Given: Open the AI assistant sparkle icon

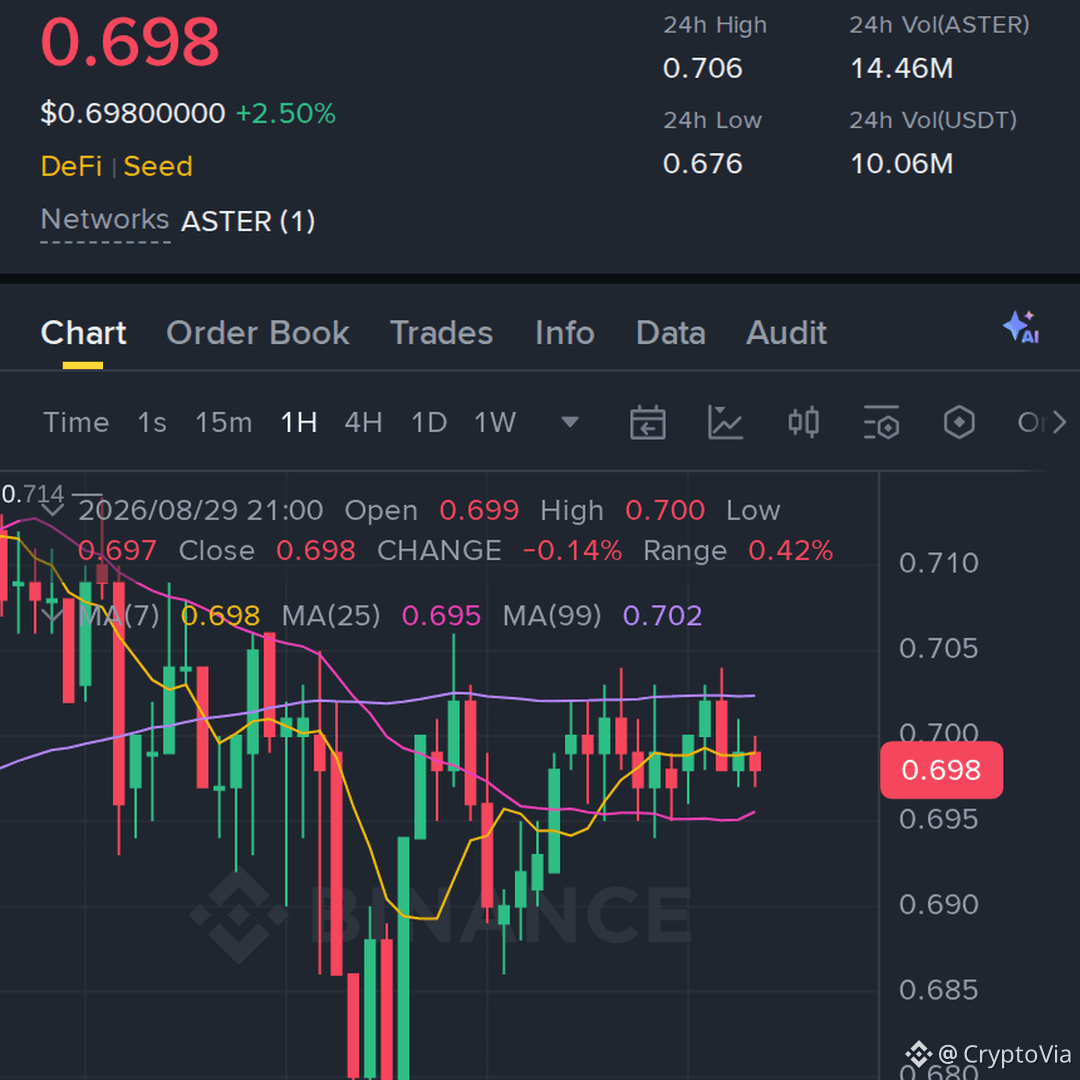Looking at the screenshot, I should (1021, 327).
